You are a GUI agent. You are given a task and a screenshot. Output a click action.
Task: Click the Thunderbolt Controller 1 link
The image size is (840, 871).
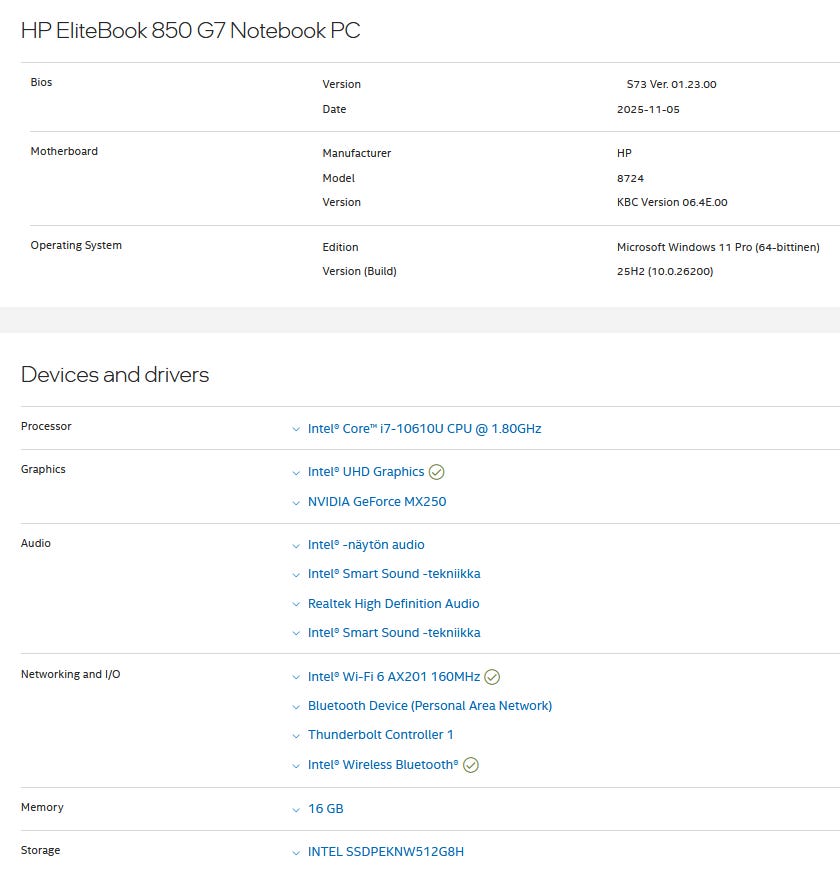380,735
